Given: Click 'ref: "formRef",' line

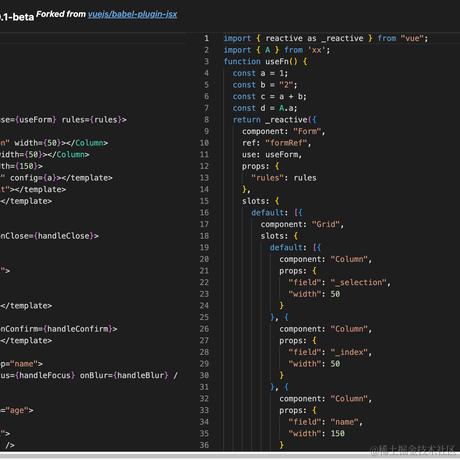Looking at the screenshot, I should pyautogui.click(x=276, y=143).
